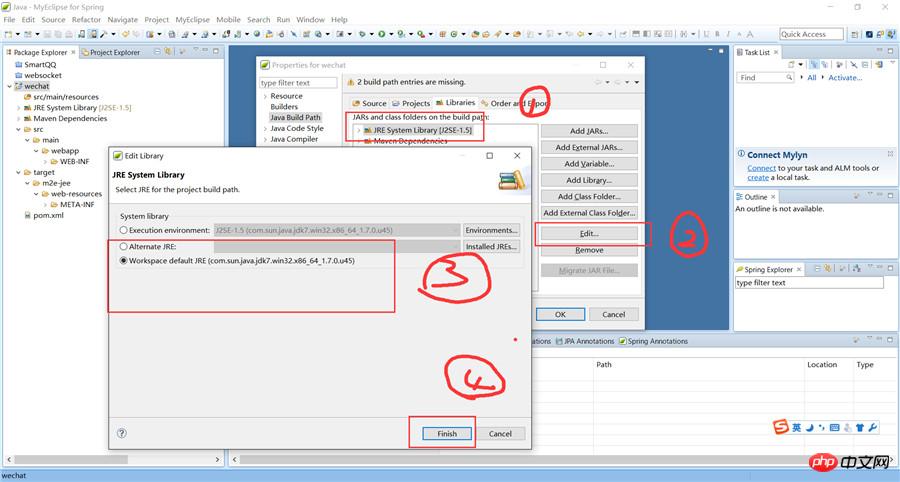Viewport: 900px width, 482px height.
Task: Switch to the Source tab in Properties
Action: pyautogui.click(x=368, y=103)
